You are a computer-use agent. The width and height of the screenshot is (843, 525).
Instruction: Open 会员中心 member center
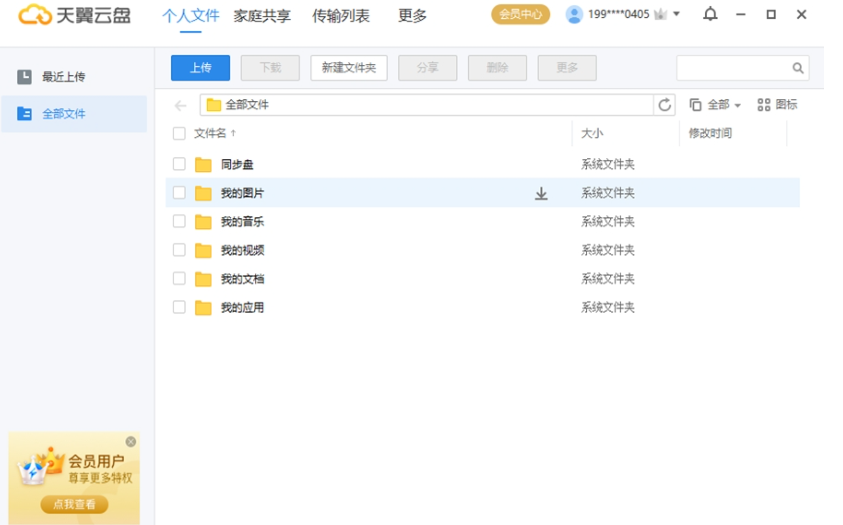[x=520, y=15]
